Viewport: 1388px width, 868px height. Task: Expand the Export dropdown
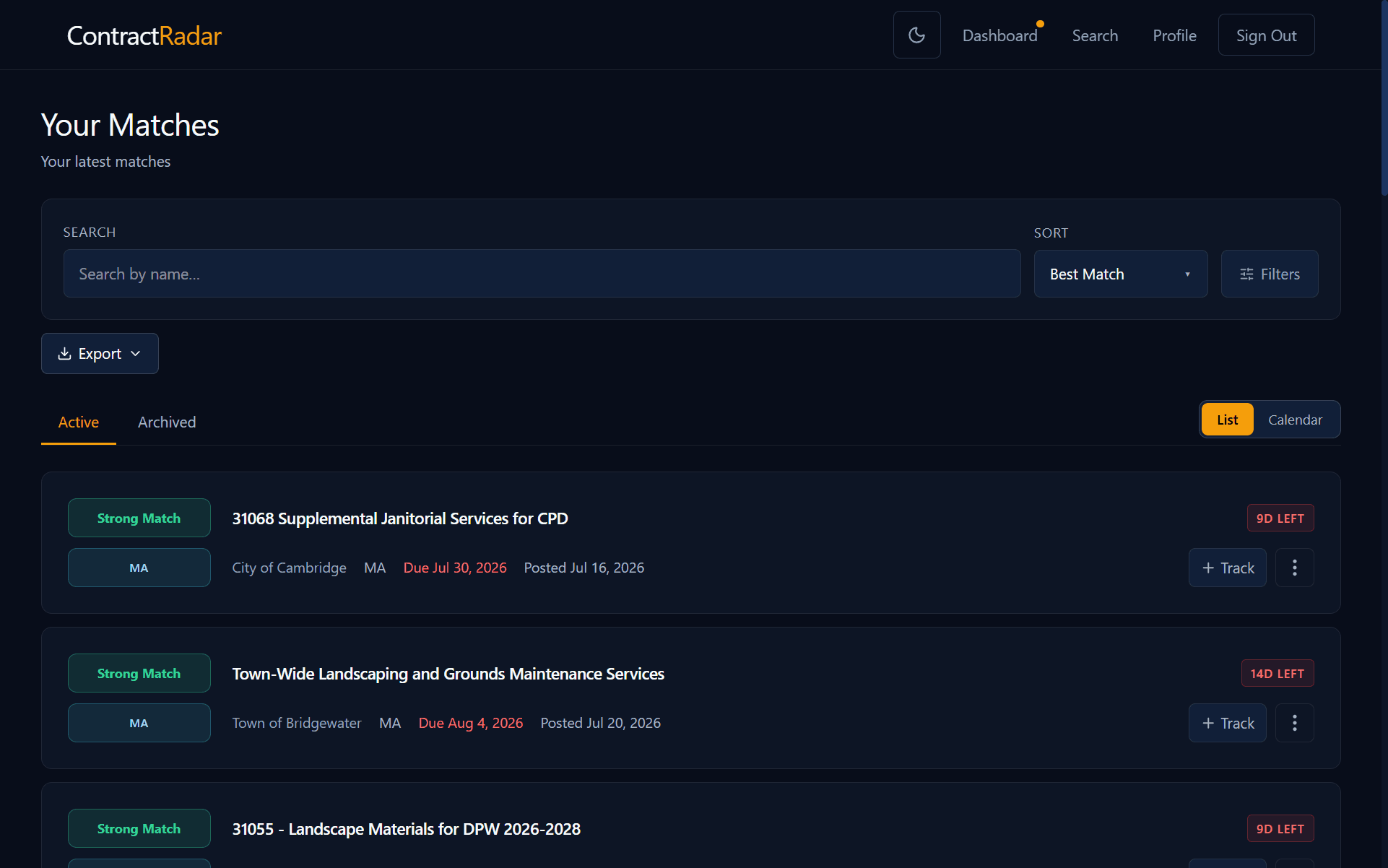[100, 353]
